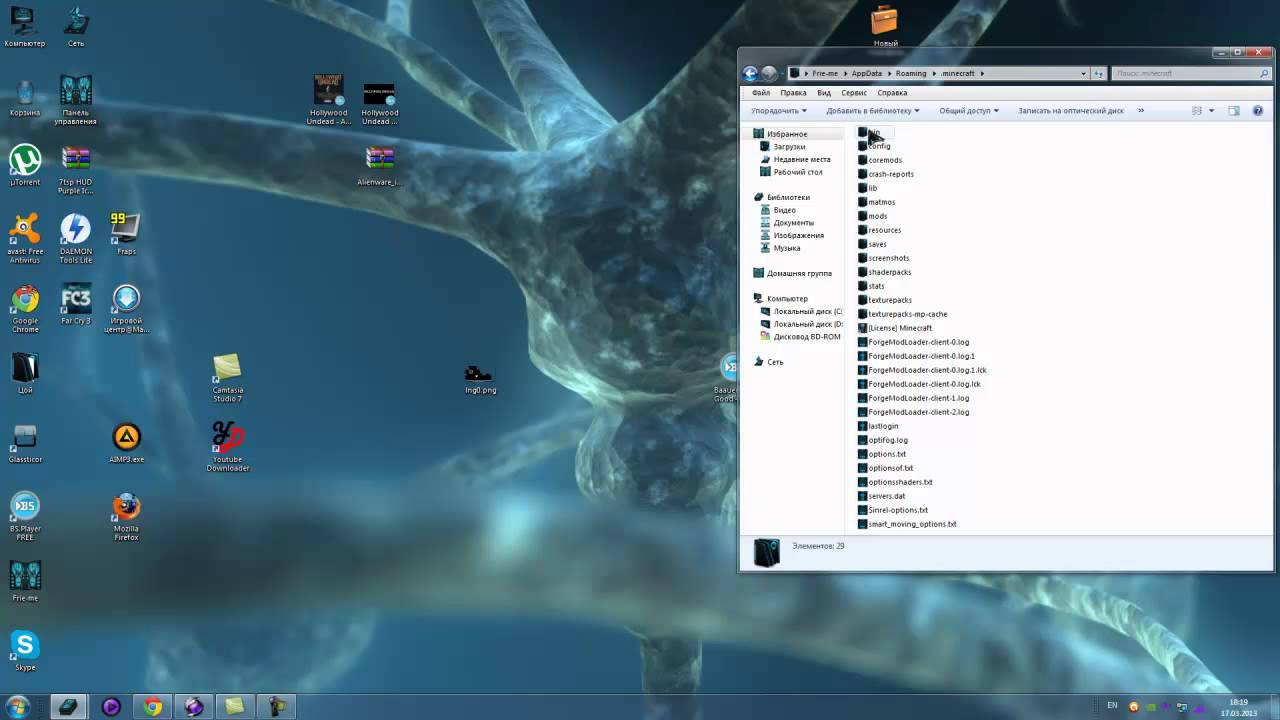Select the Fraps desktop icon
Image resolution: width=1280 pixels, height=720 pixels.
click(125, 234)
